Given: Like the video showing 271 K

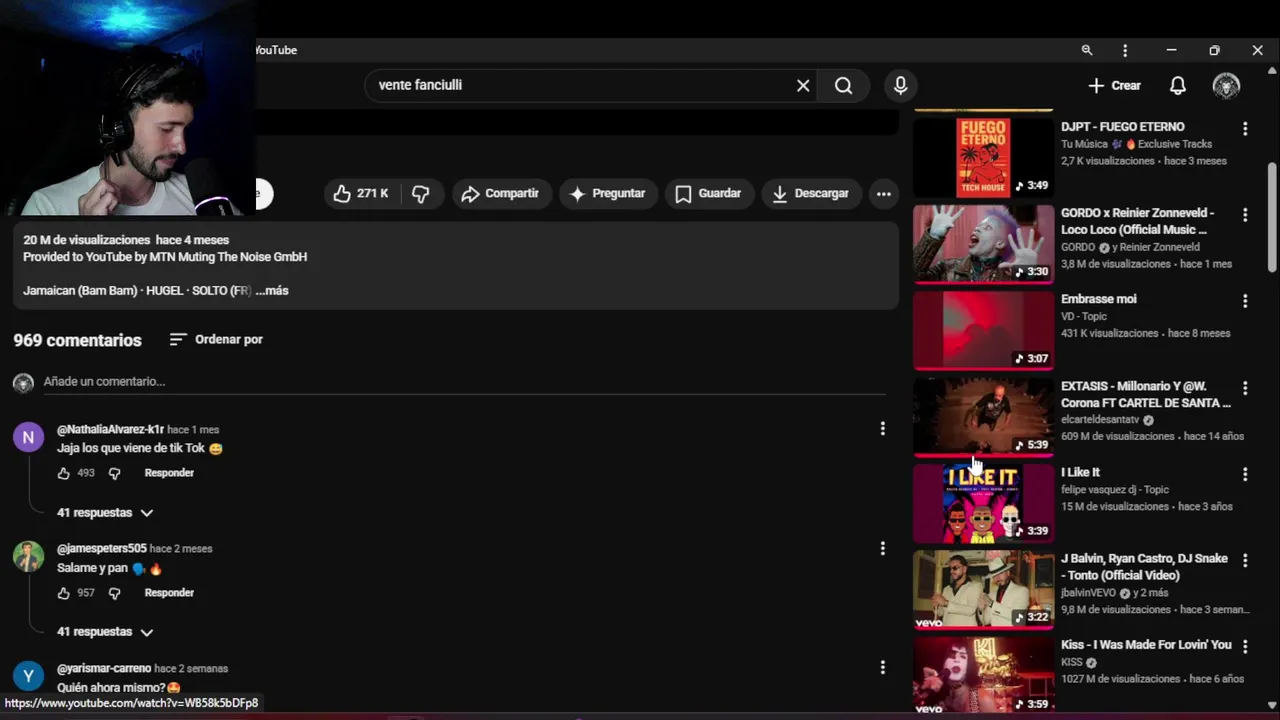Looking at the screenshot, I should 361,194.
